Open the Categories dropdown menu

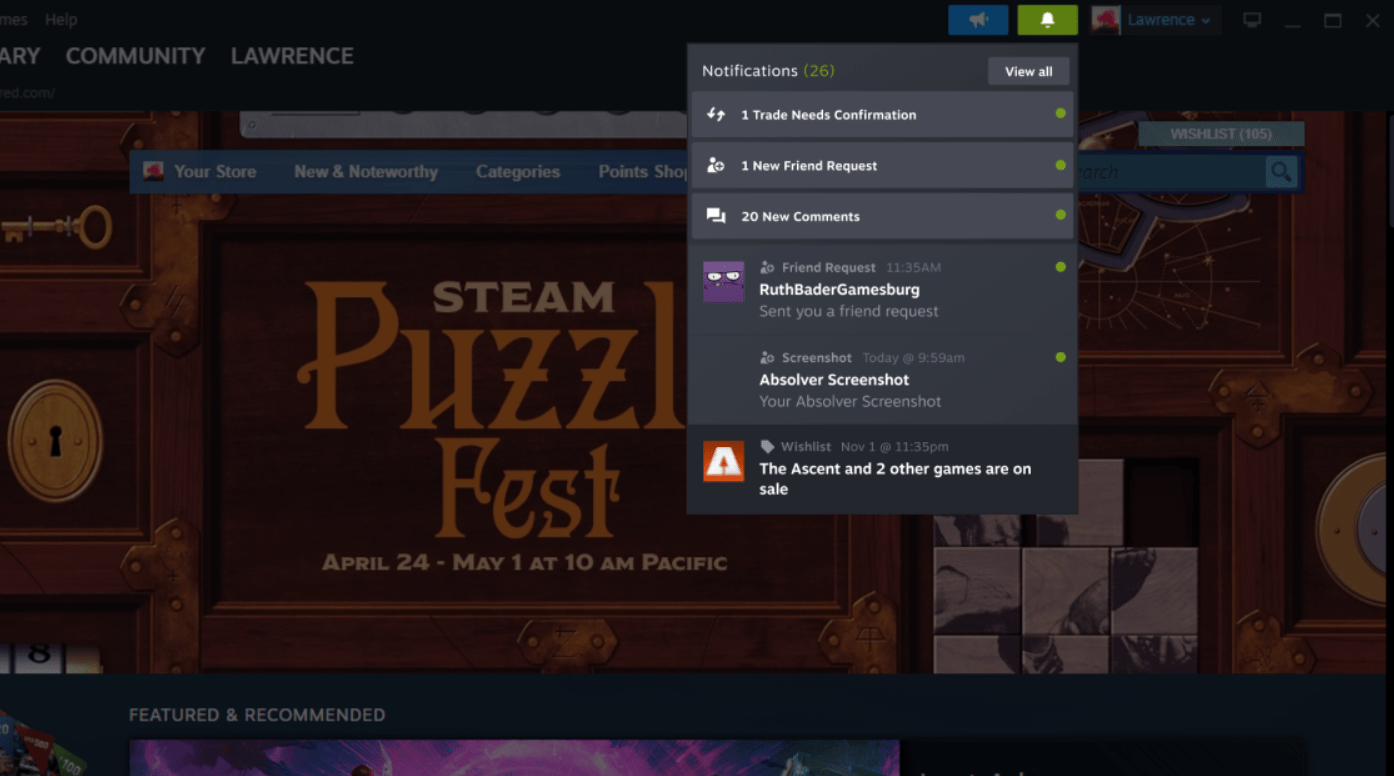click(518, 171)
